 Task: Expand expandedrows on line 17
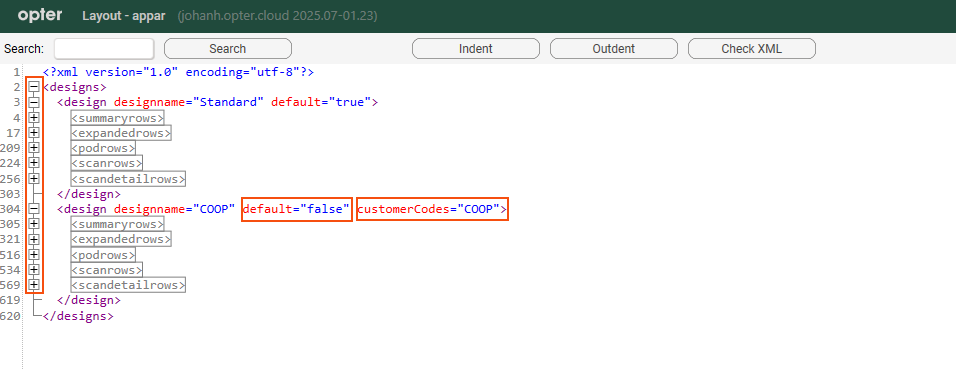point(34,133)
